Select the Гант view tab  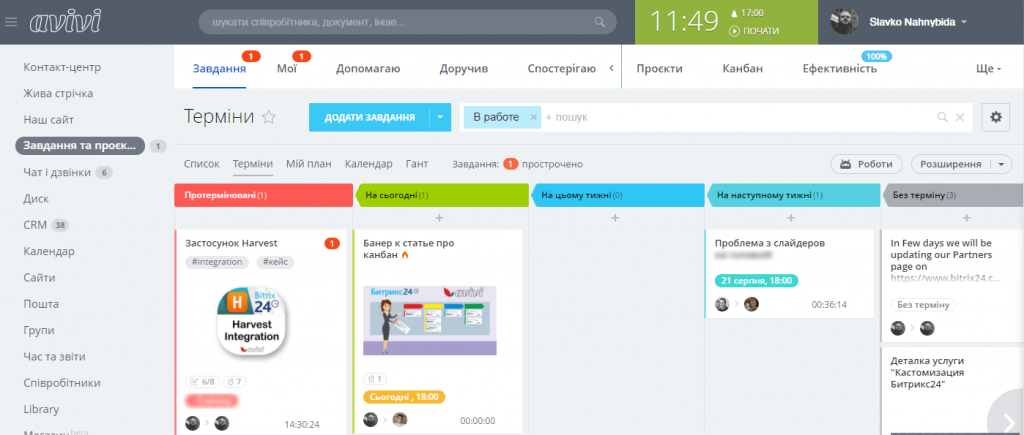point(417,164)
